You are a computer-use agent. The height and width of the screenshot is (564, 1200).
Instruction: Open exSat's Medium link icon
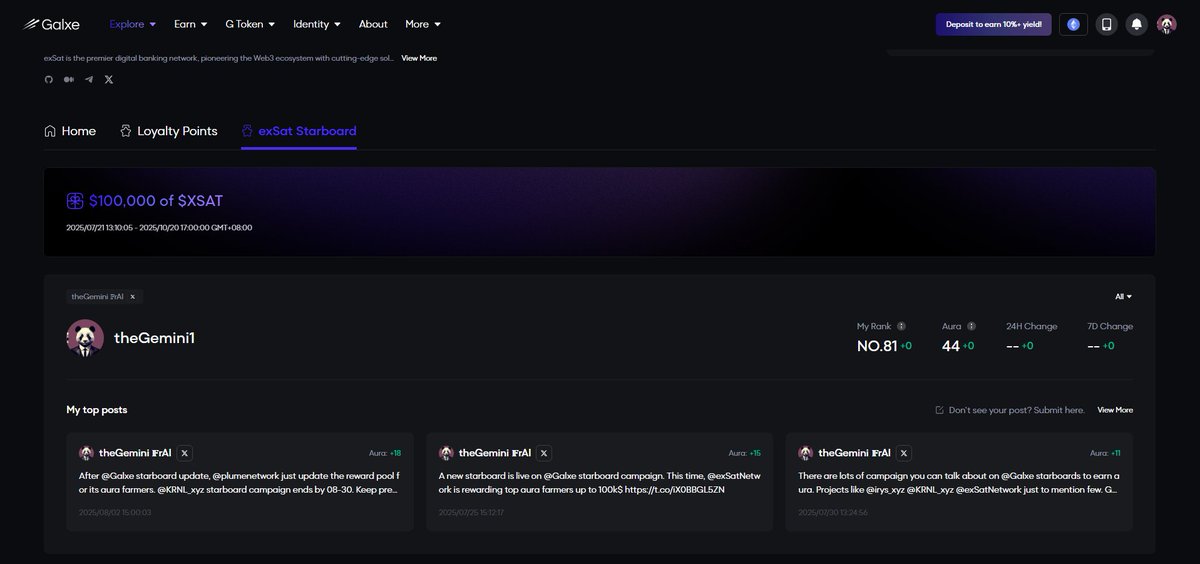pyautogui.click(x=68, y=79)
